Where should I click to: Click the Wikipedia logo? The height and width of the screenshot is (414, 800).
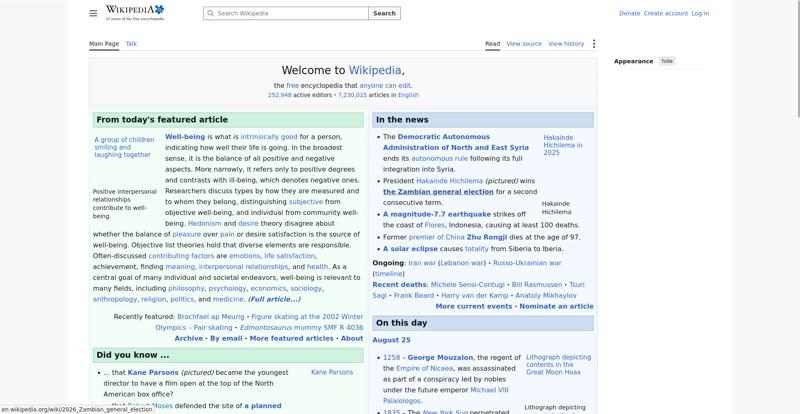pyautogui.click(x=135, y=13)
